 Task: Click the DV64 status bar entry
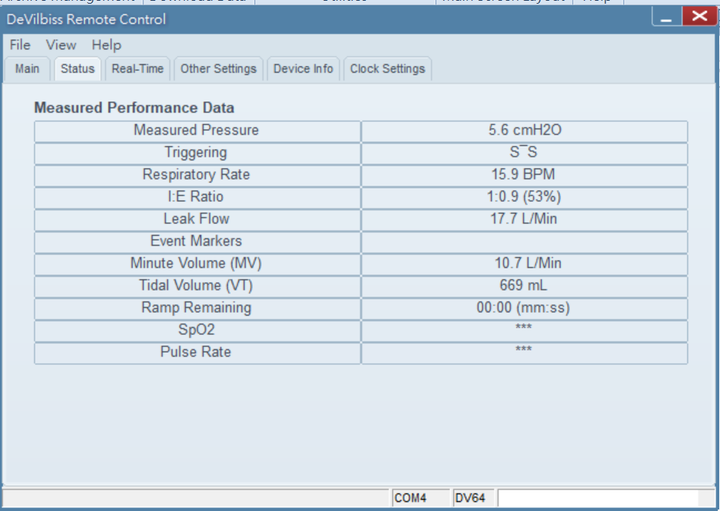473,498
